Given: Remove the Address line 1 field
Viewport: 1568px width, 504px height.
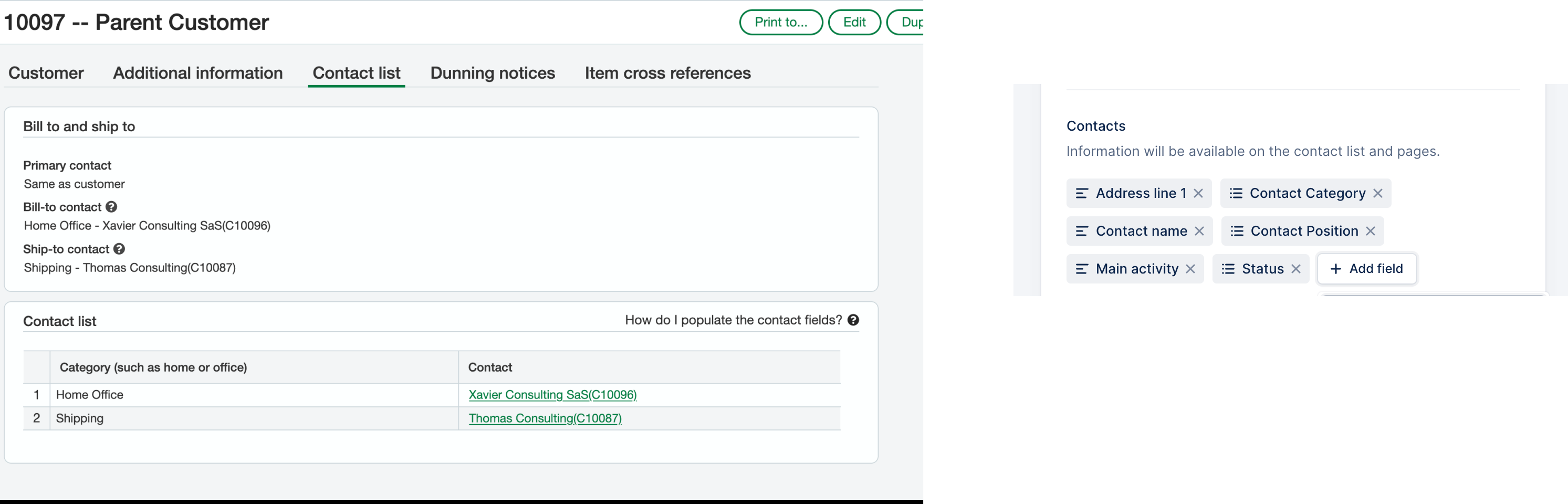Looking at the screenshot, I should (x=1198, y=193).
